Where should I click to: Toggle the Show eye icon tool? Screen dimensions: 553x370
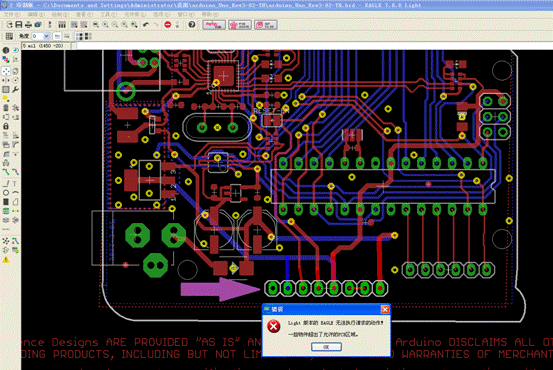pos(15,50)
